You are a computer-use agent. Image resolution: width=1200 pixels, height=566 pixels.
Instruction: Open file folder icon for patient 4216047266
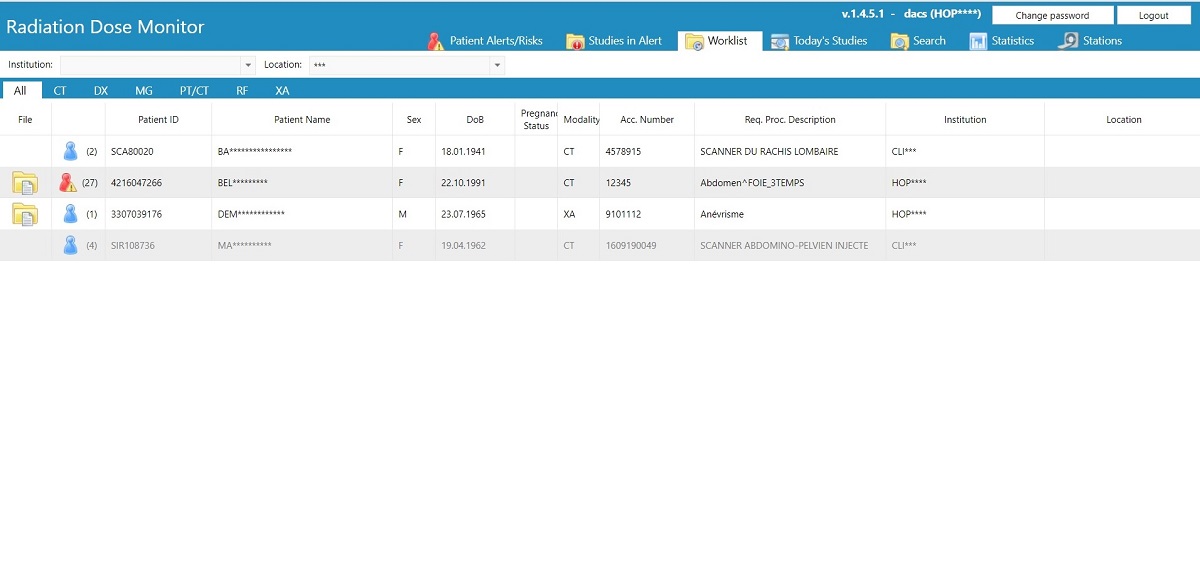(25, 183)
